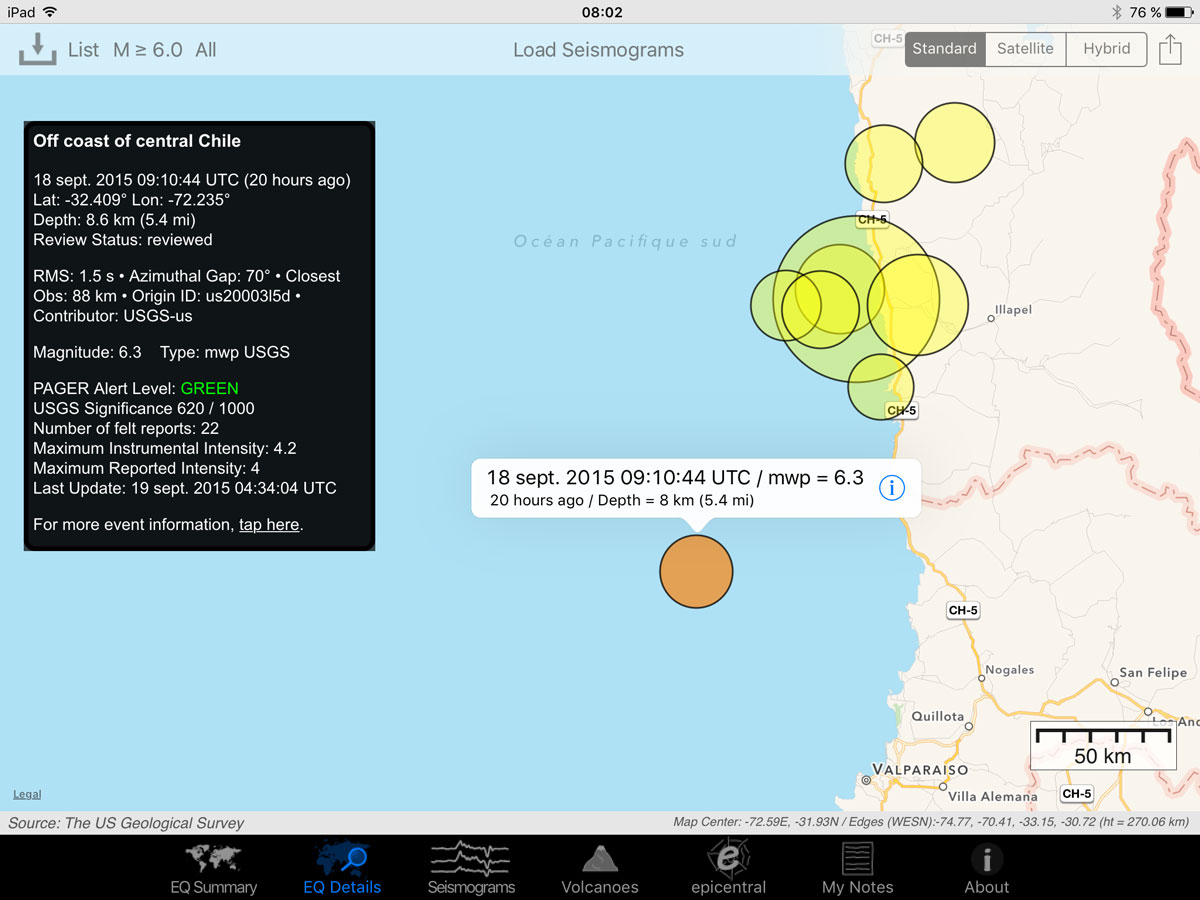Tap the 'Off coast of central Chile' title
This screenshot has height=900, width=1200.
[137, 141]
